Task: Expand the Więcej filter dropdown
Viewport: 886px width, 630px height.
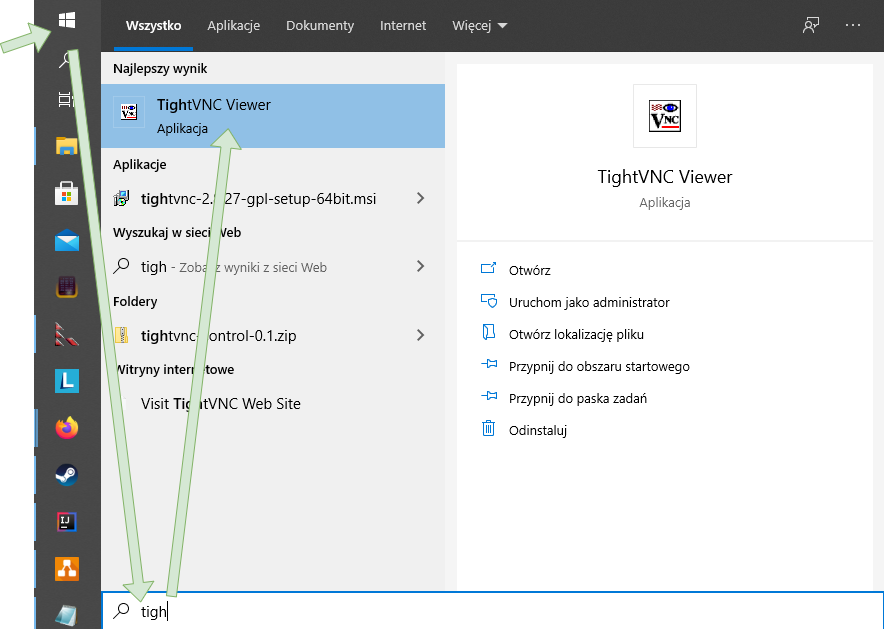Action: 479,25
